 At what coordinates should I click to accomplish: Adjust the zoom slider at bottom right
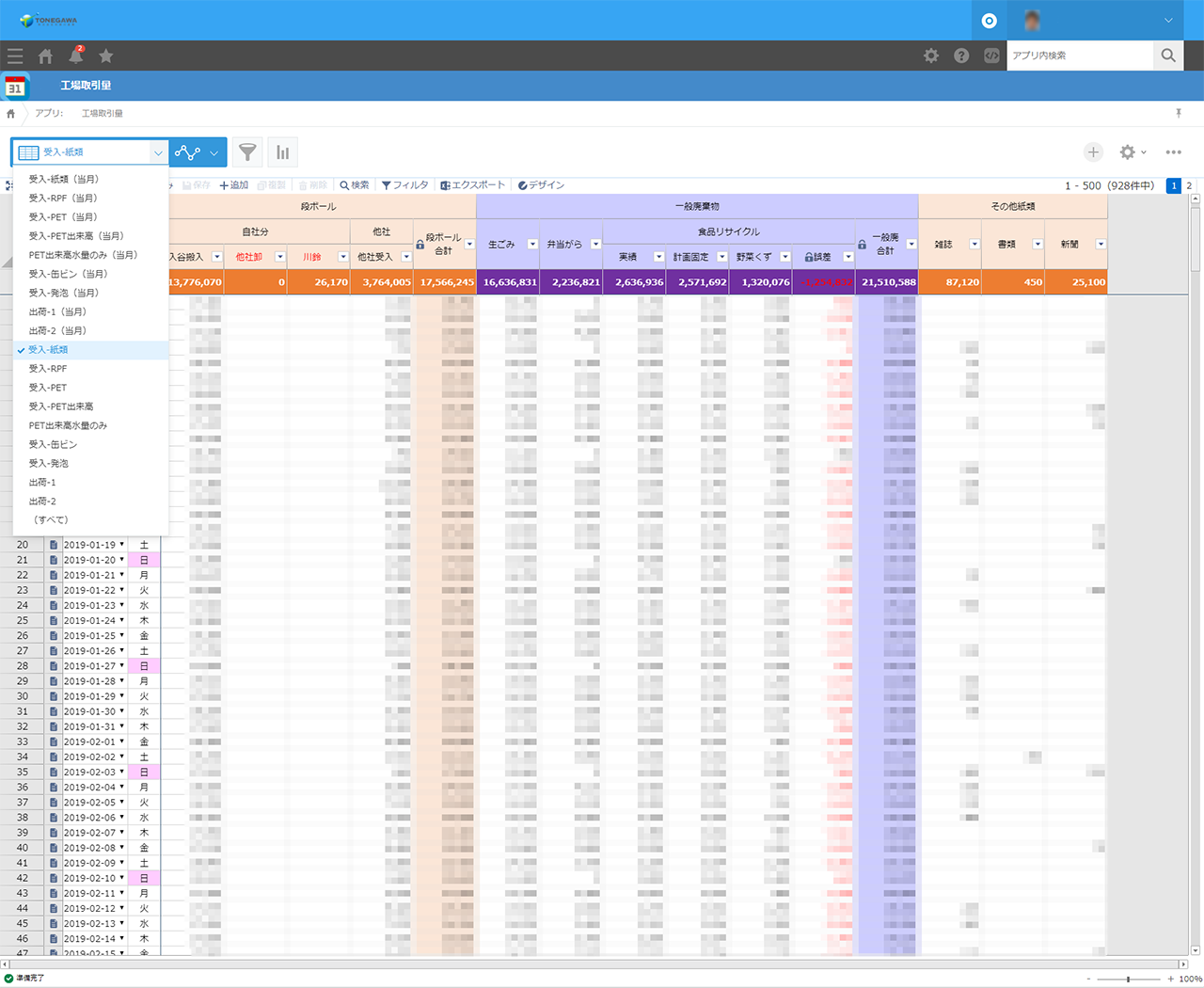tap(1128, 979)
